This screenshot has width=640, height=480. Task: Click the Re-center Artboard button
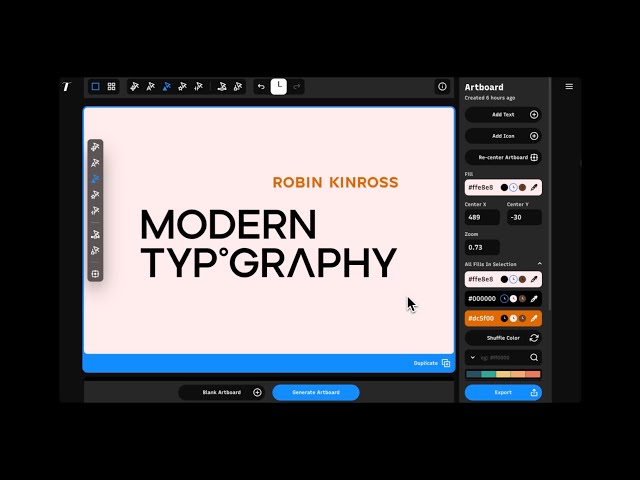click(503, 158)
